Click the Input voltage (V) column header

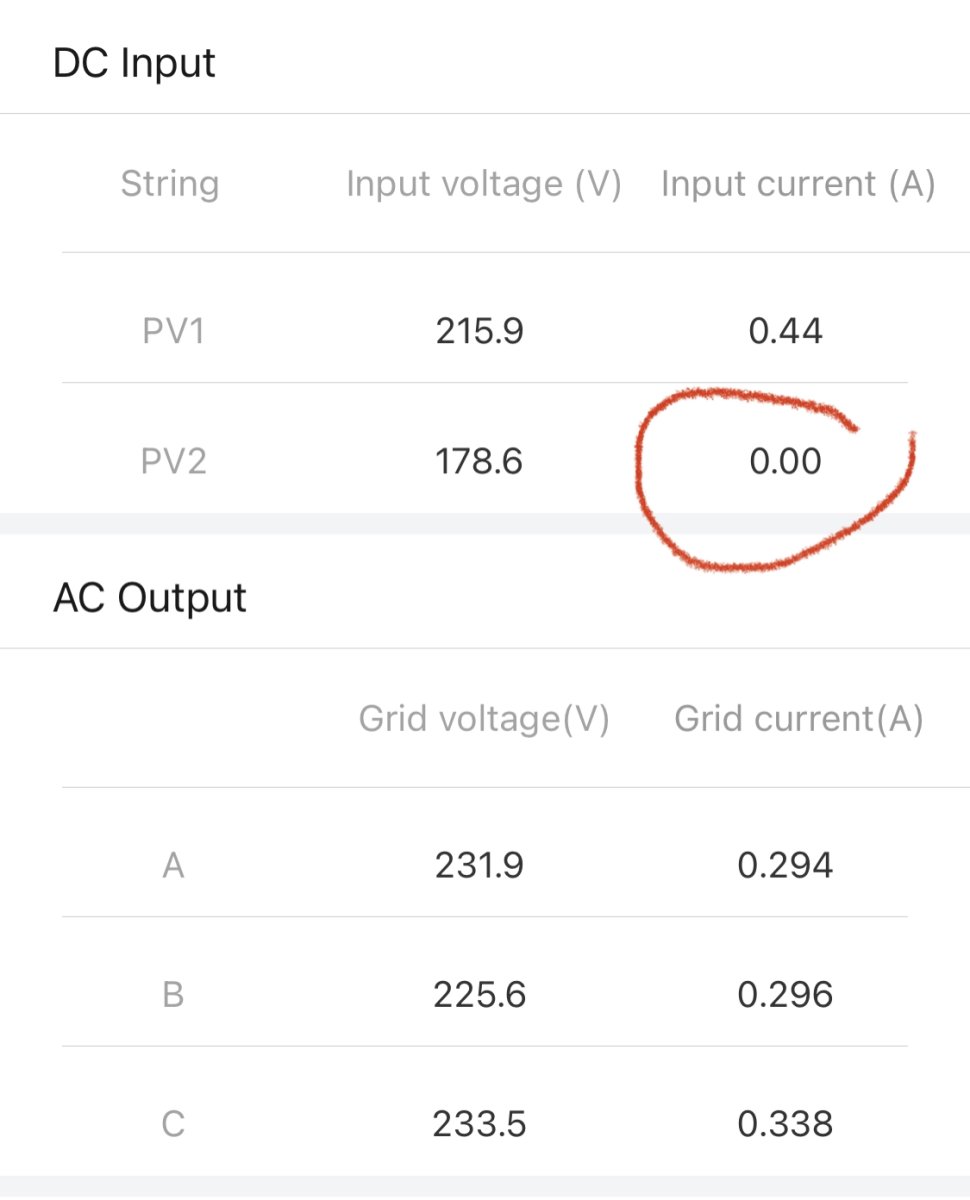click(x=484, y=184)
